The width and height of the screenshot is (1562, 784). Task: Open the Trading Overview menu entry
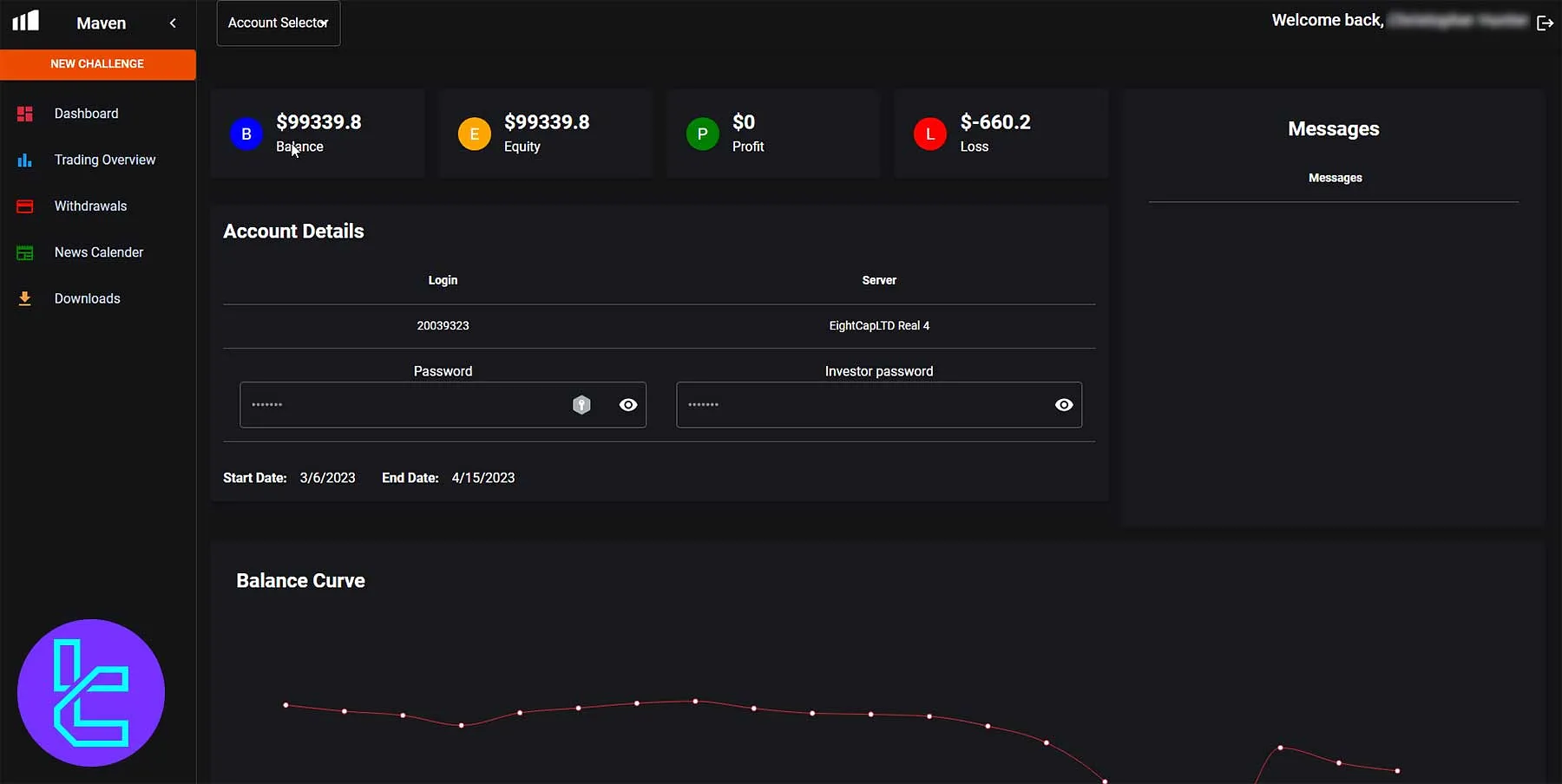coord(104,160)
